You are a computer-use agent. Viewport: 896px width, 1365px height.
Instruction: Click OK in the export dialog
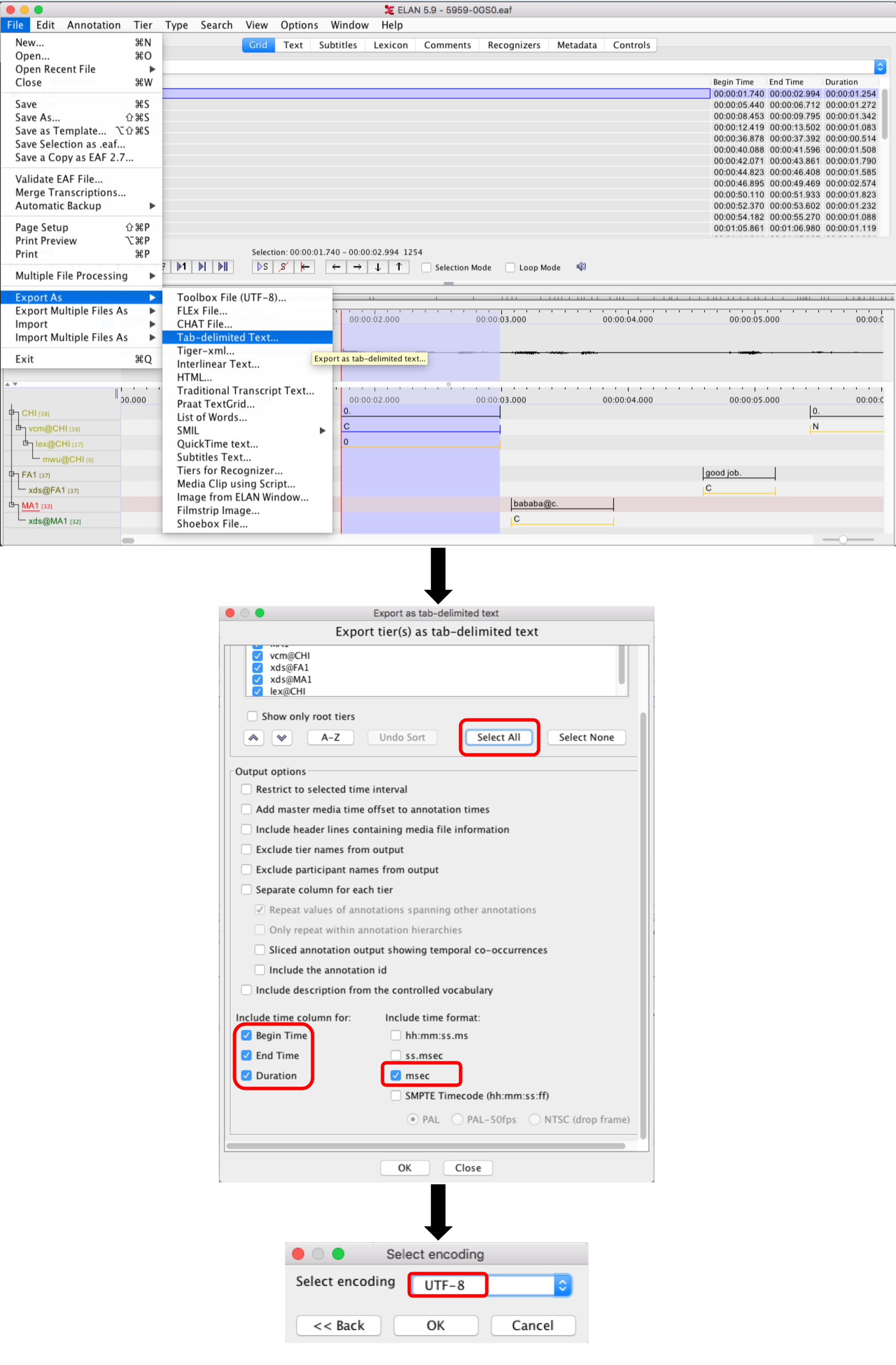[405, 1168]
